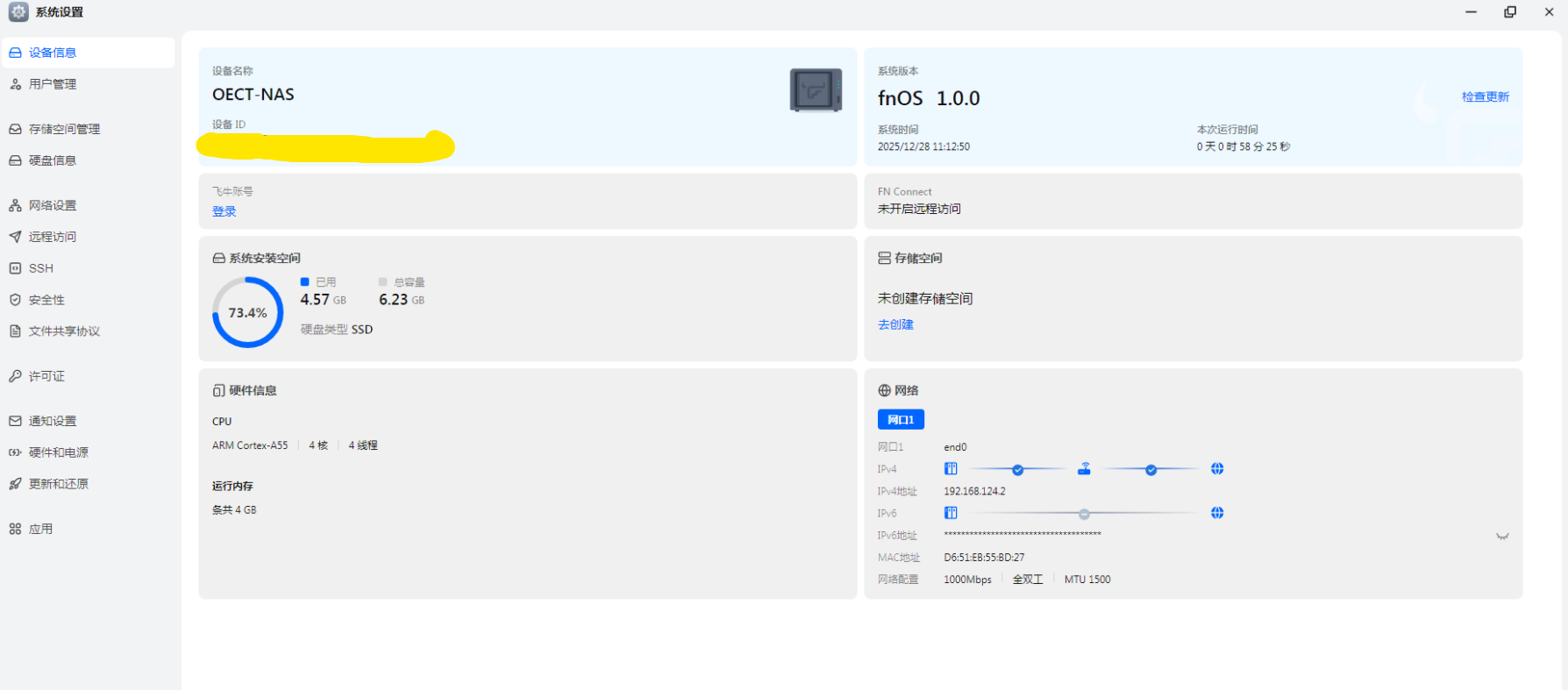This screenshot has height=690, width=1568.
Task: Click the MTU 1500 value
Action: pos(1087,580)
